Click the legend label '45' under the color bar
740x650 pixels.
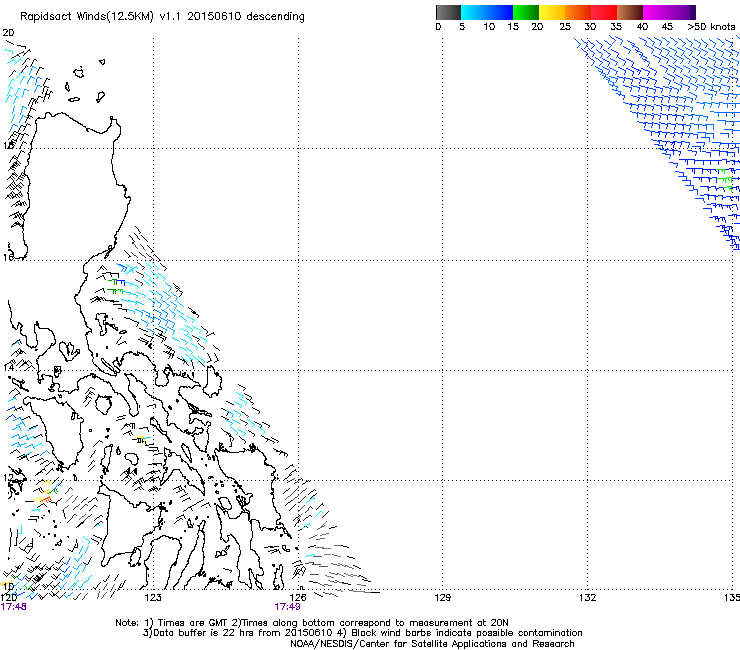(x=667, y=27)
